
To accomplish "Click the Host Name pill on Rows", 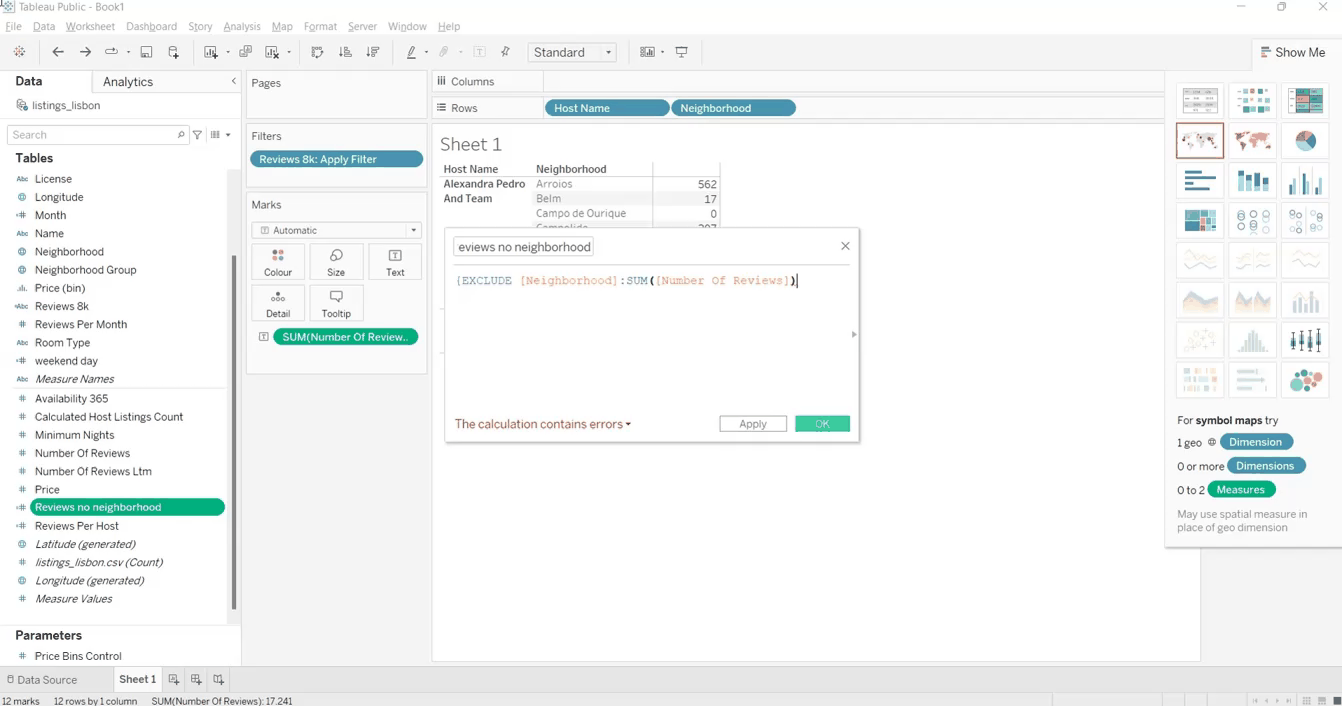I will (x=607, y=108).
